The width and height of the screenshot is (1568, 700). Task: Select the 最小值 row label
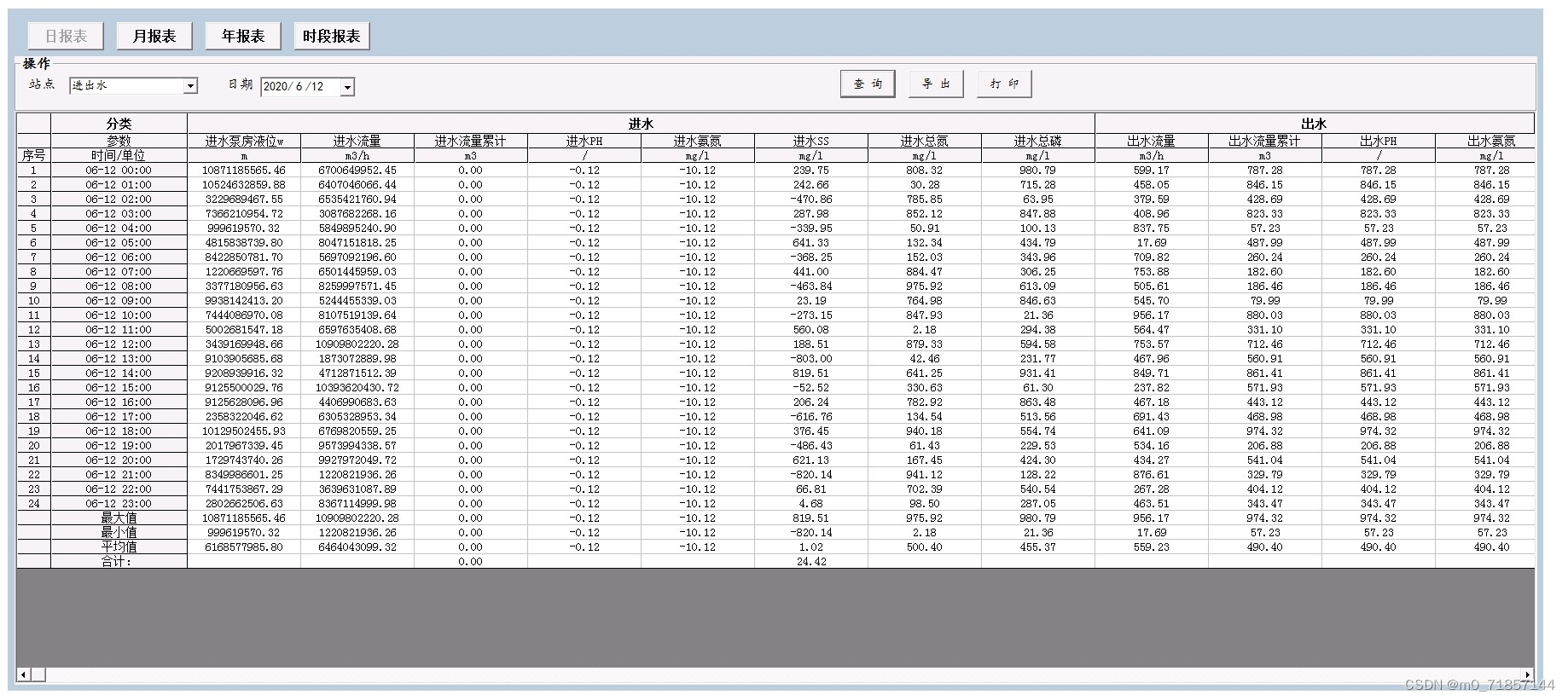point(119,532)
